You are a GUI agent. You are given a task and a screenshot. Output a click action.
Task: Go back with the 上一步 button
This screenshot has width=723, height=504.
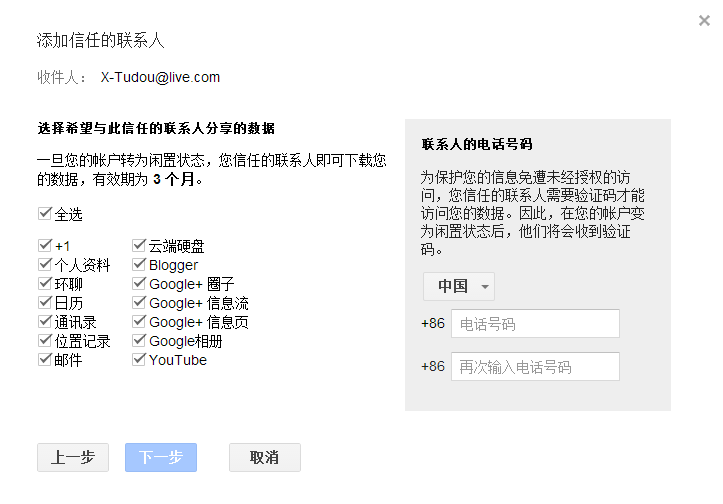73,457
